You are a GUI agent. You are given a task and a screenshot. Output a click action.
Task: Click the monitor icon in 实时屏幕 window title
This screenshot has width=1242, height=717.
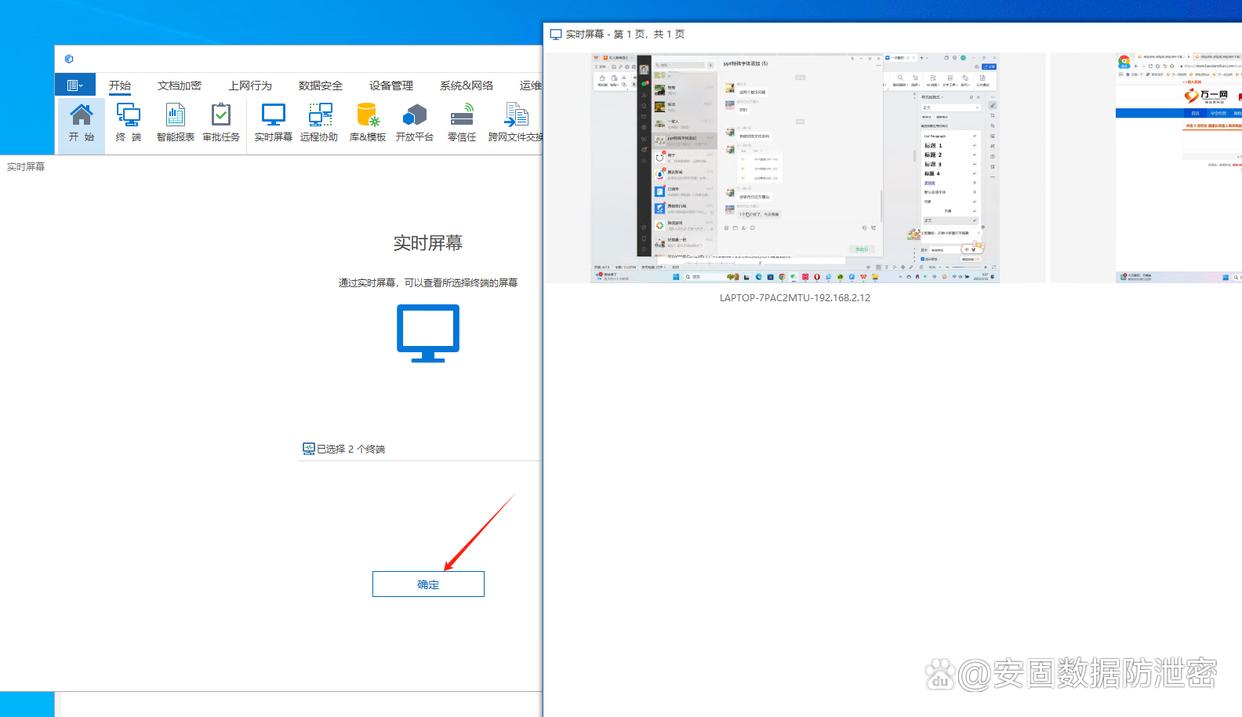tap(555, 34)
